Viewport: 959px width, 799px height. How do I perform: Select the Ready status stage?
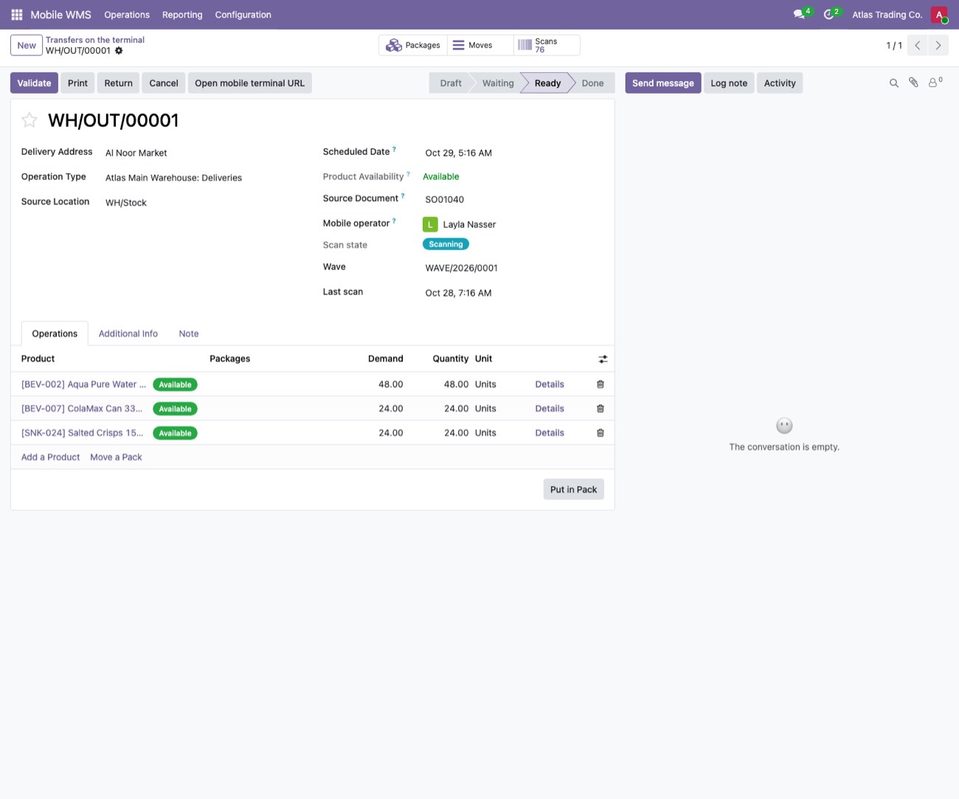pyautogui.click(x=547, y=83)
